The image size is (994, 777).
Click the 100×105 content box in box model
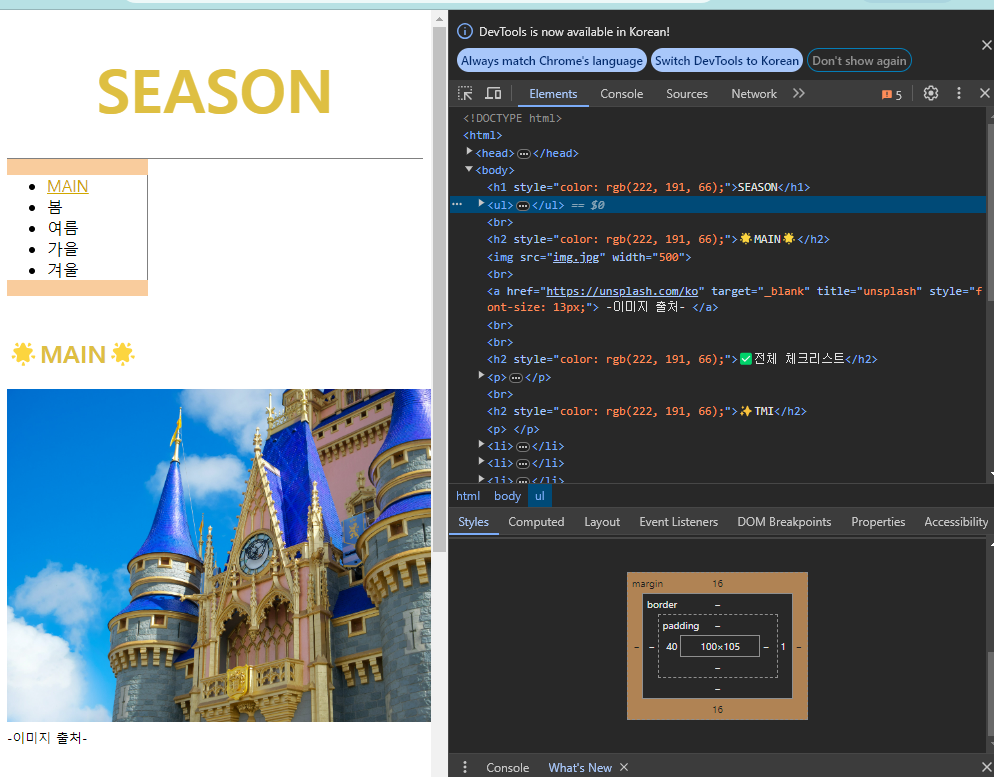click(x=720, y=646)
